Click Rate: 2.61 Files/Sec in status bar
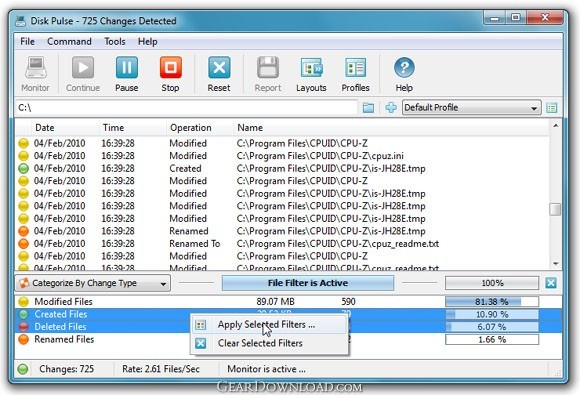This screenshot has height=395, width=580. [x=161, y=369]
